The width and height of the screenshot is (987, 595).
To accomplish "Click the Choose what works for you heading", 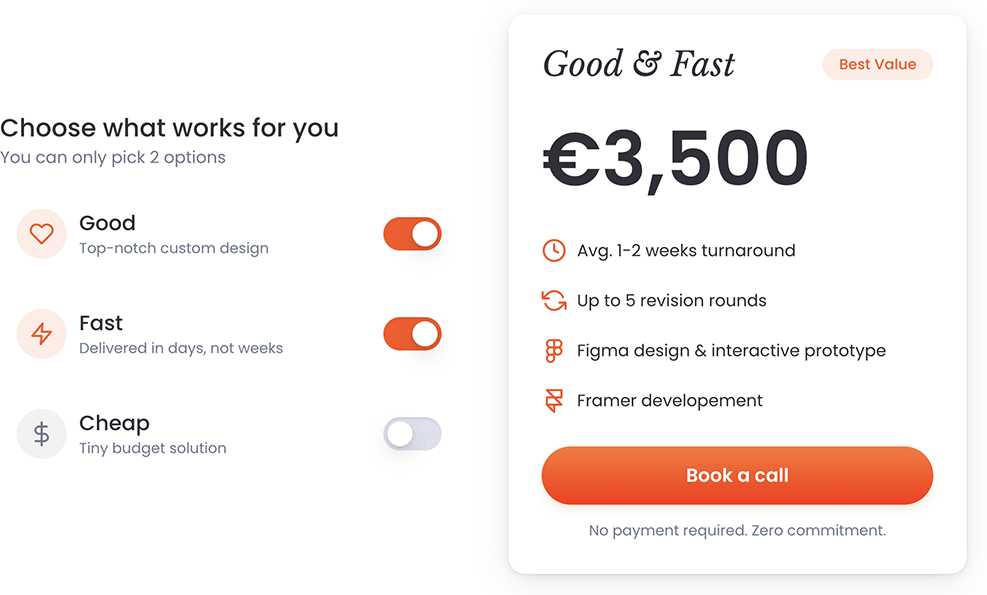I will [x=169, y=128].
